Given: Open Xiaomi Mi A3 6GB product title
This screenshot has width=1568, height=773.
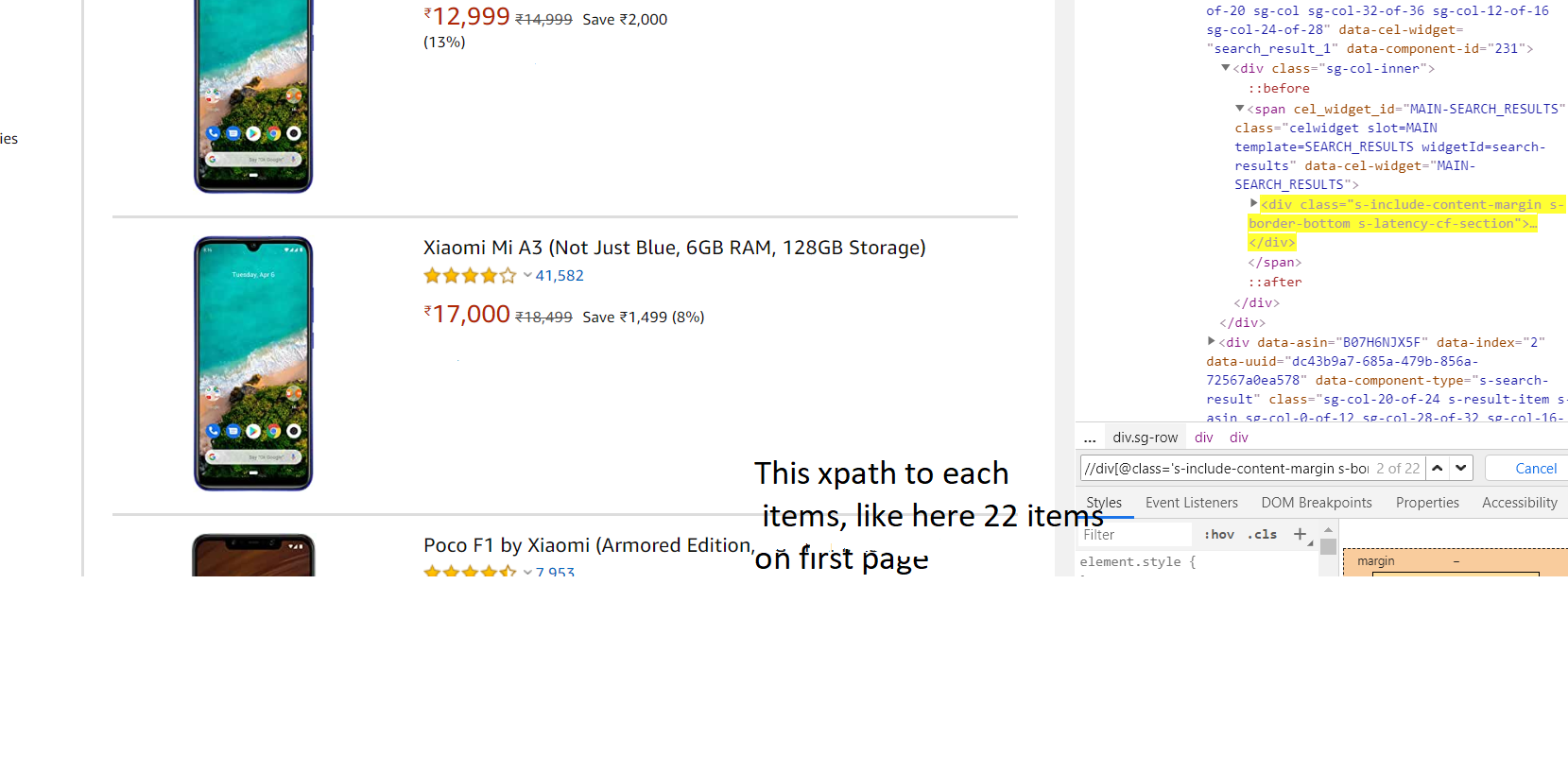Looking at the screenshot, I should tap(674, 248).
